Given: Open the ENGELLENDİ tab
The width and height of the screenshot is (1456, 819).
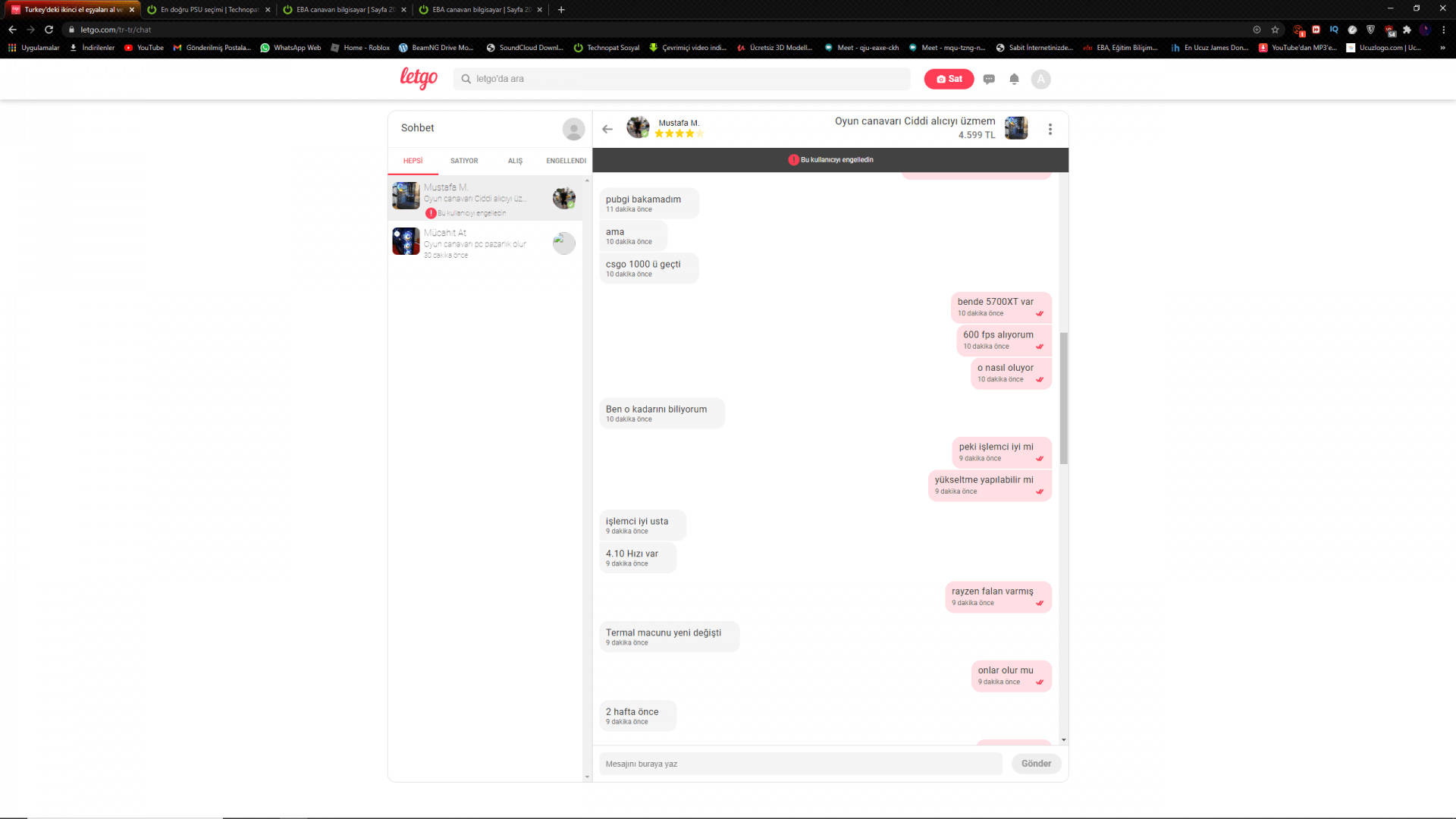Looking at the screenshot, I should pos(566,161).
